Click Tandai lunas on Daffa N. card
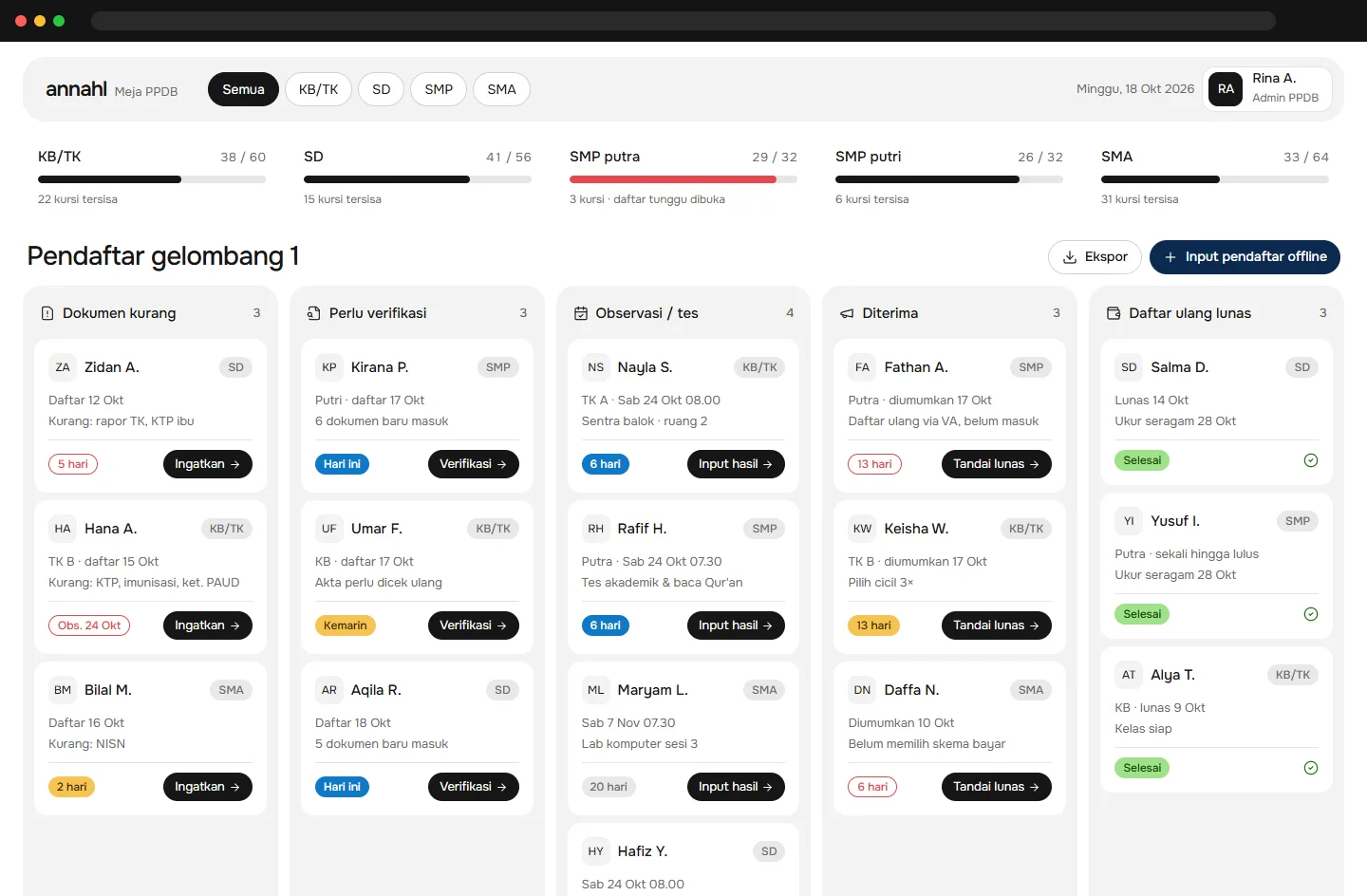Image resolution: width=1367 pixels, height=896 pixels. 996,787
